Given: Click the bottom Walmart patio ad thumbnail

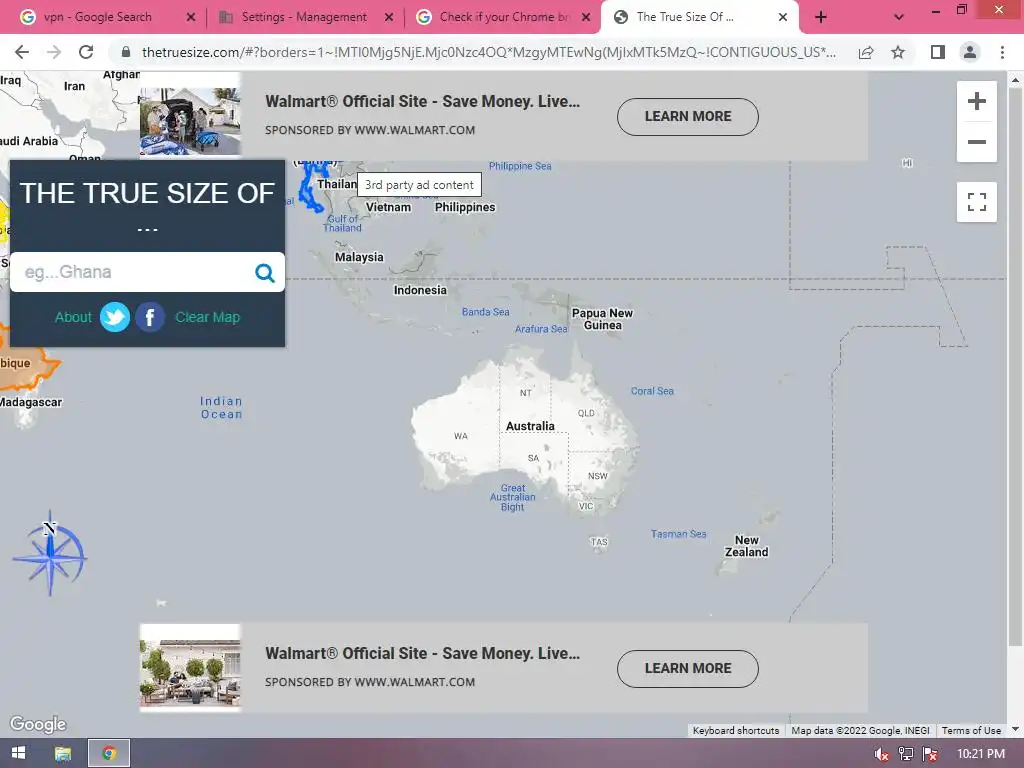Looking at the screenshot, I should pyautogui.click(x=190, y=673).
